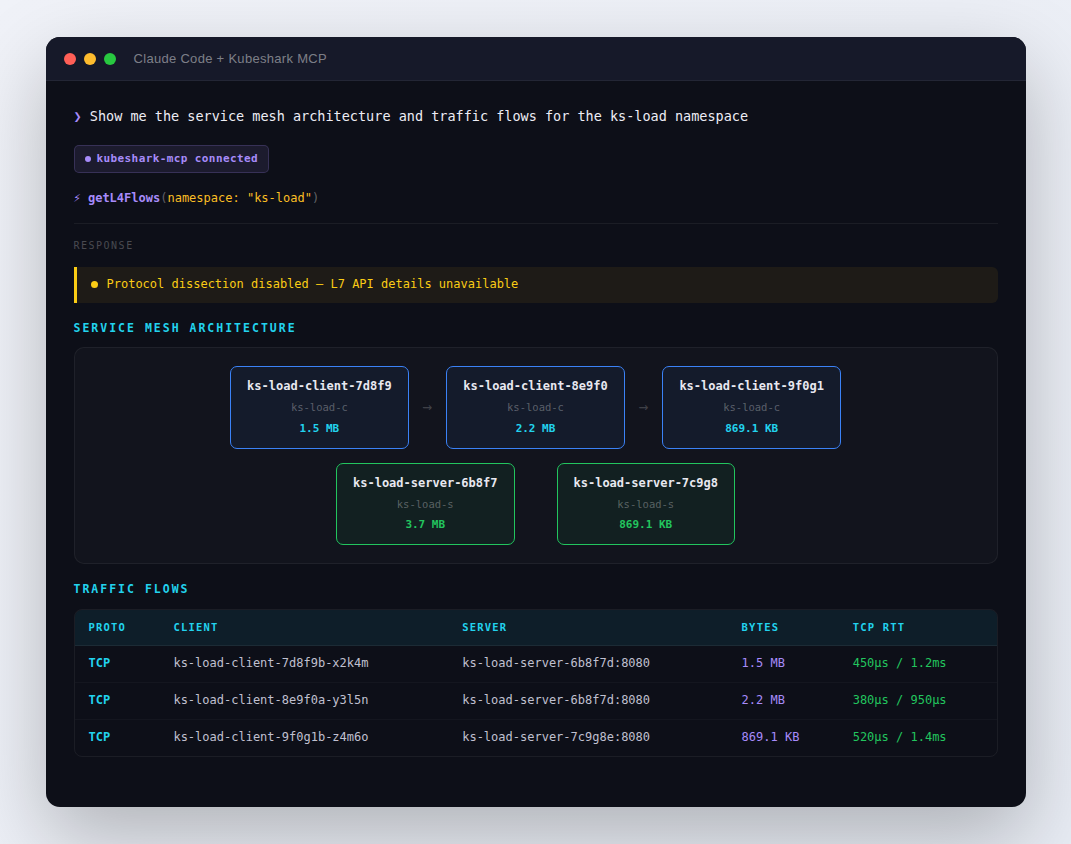Click server cell in the x2k4m client row

556,663
